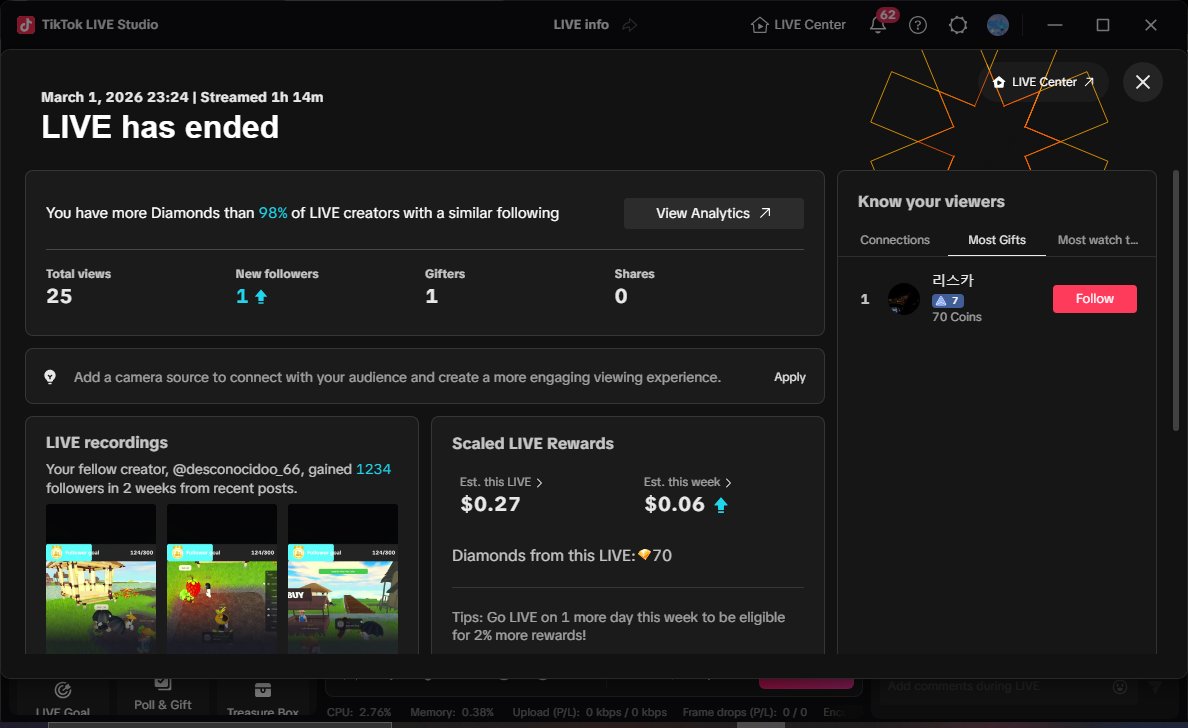Click the 리스카 viewer avatar
The width and height of the screenshot is (1188, 728).
coord(903,298)
